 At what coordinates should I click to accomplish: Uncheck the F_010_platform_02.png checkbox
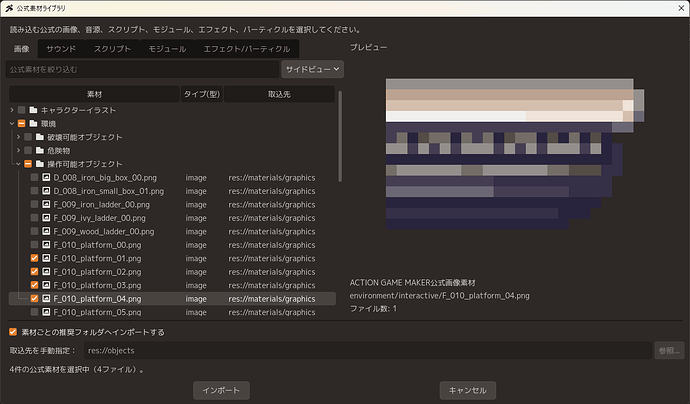[x=34, y=272]
